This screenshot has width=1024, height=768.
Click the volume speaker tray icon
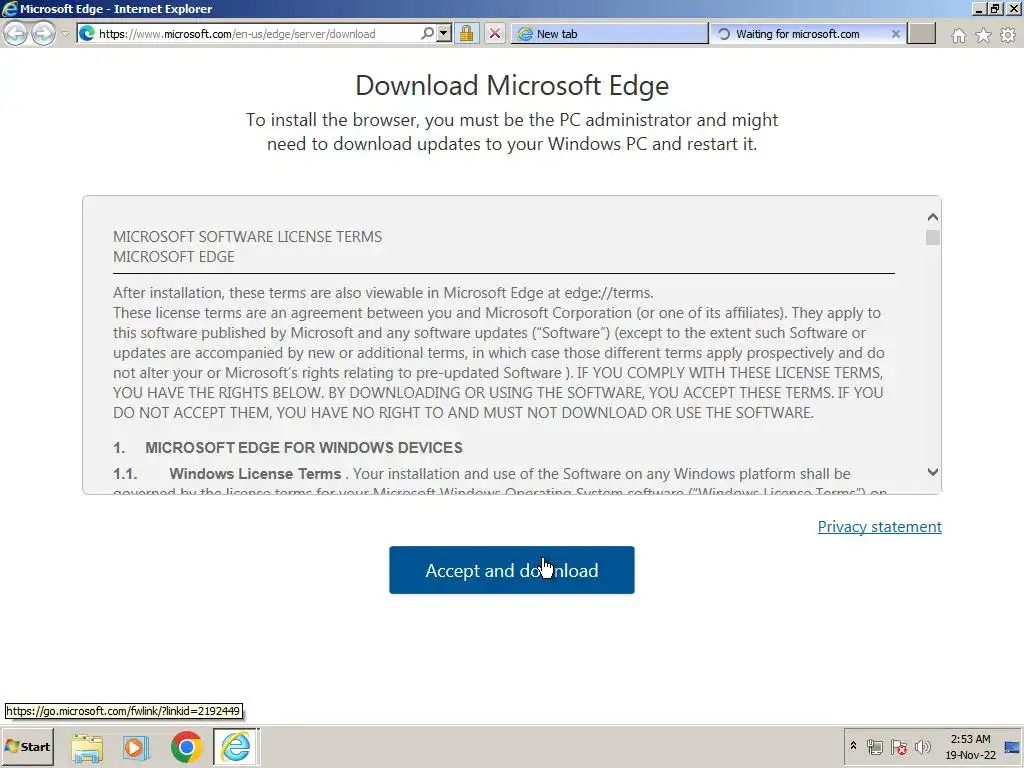pyautogui.click(x=922, y=747)
